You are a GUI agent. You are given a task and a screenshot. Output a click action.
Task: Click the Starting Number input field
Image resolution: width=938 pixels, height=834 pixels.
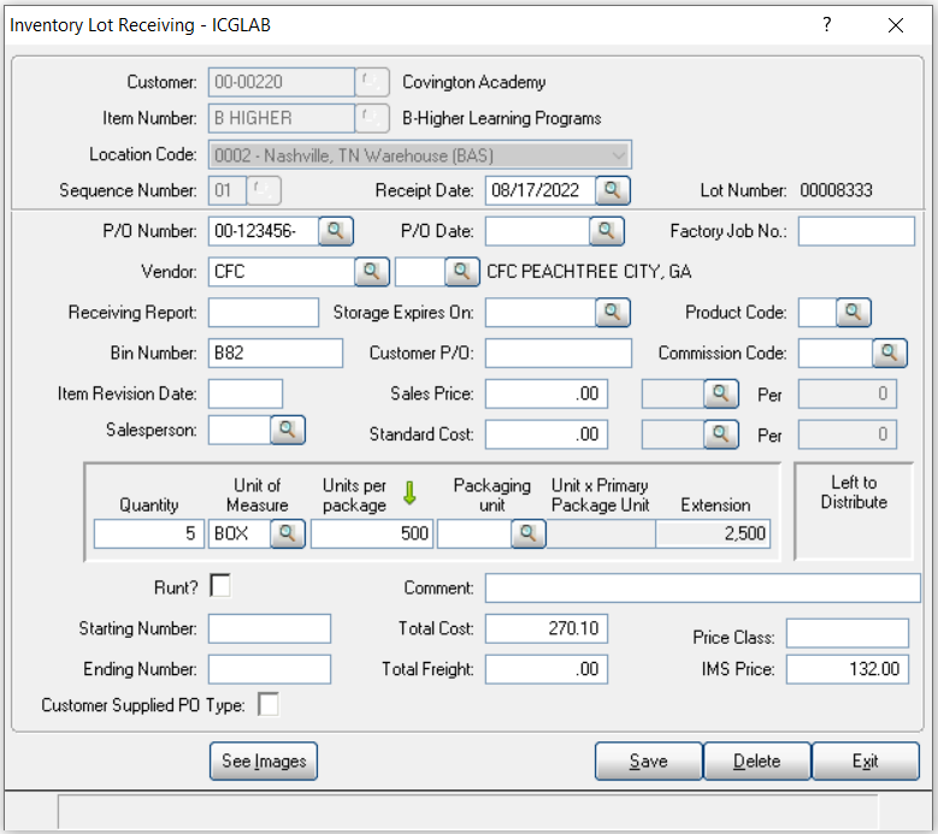tap(269, 629)
